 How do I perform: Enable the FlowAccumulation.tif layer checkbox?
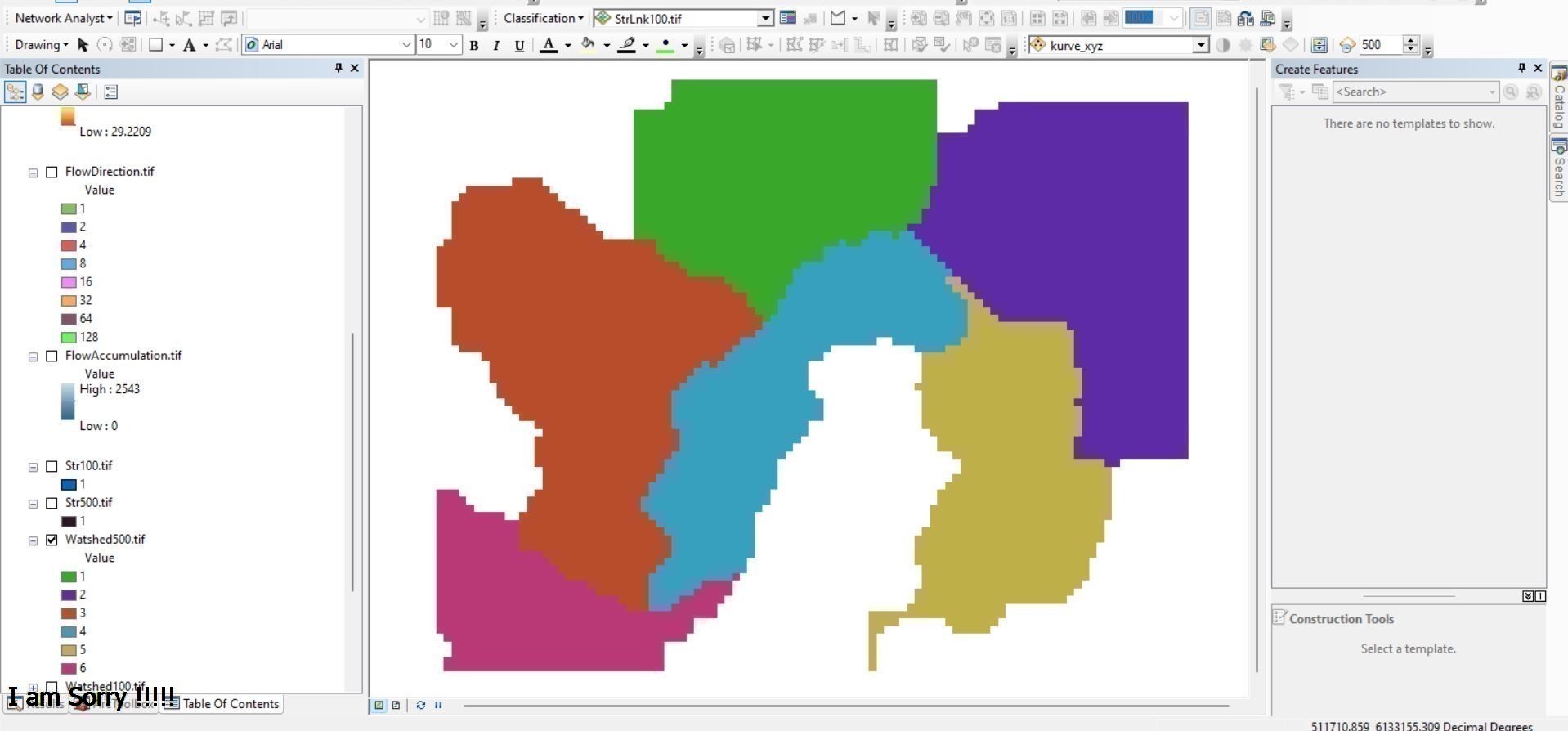(52, 356)
